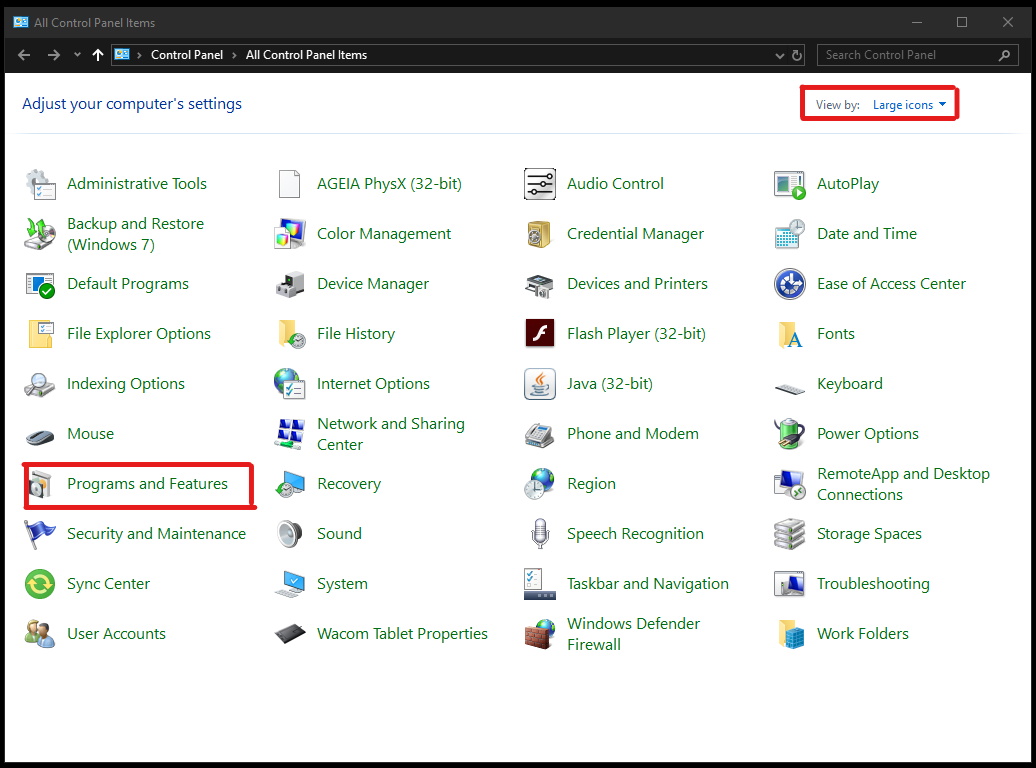The width and height of the screenshot is (1036, 768).
Task: Expand the address bar history dropdown
Action: pyautogui.click(x=779, y=55)
